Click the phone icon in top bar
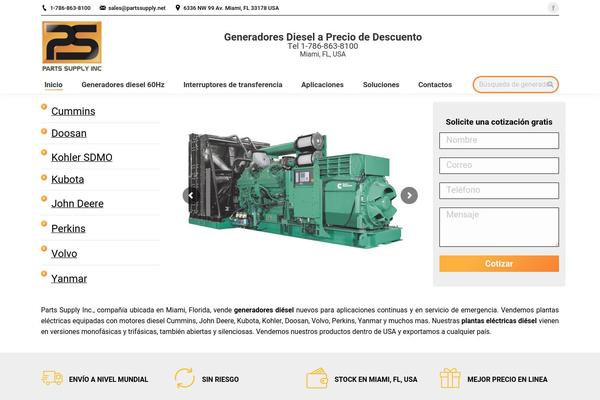The height and width of the screenshot is (400, 600). pyautogui.click(x=44, y=8)
